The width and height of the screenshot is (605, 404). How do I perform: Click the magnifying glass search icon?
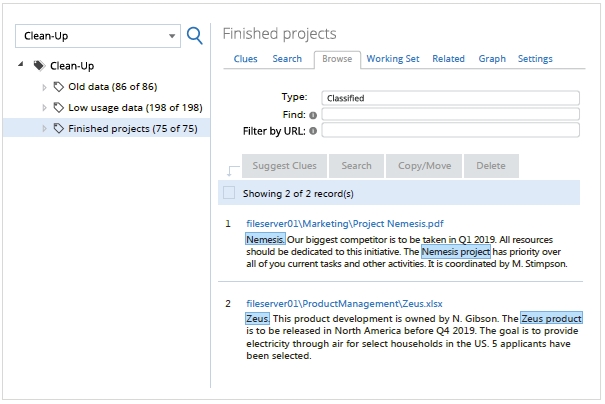(195, 36)
